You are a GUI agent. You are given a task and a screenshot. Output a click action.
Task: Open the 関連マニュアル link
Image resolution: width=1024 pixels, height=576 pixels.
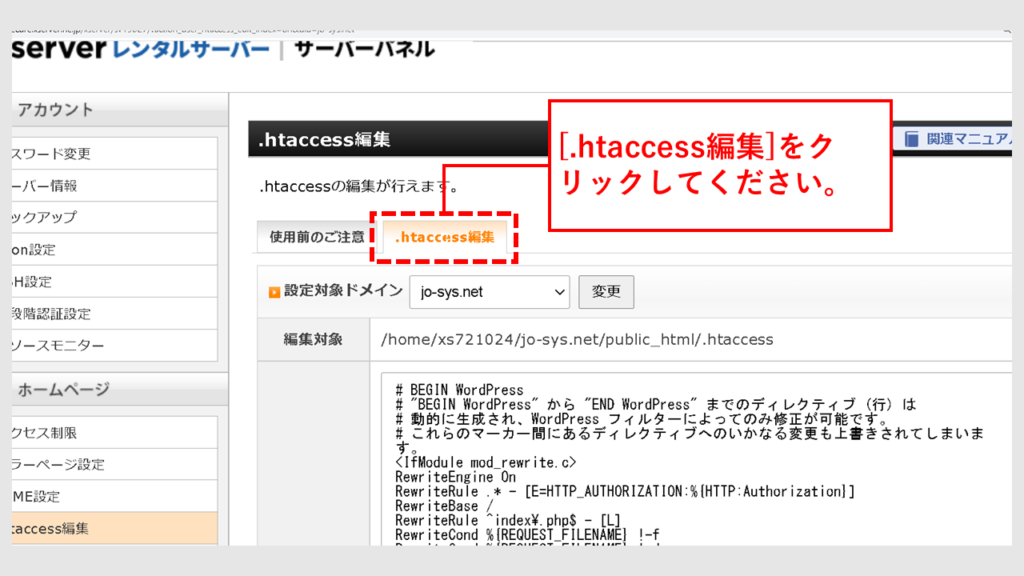click(968, 138)
